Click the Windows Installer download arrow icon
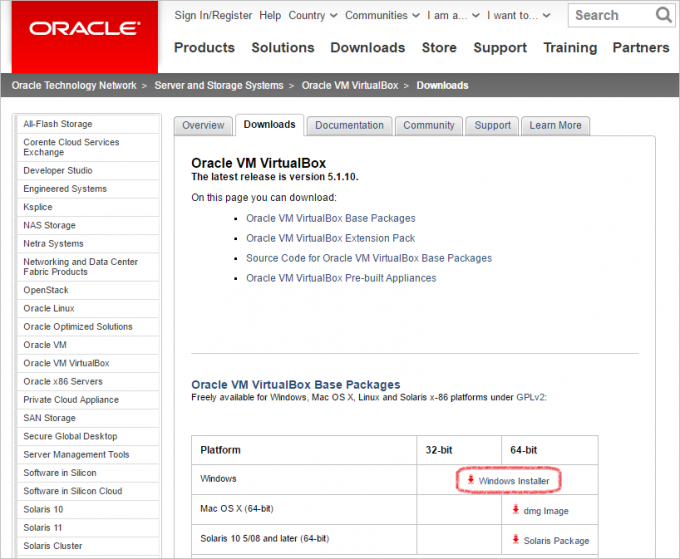Viewport: 680px width, 559px height. click(471, 480)
